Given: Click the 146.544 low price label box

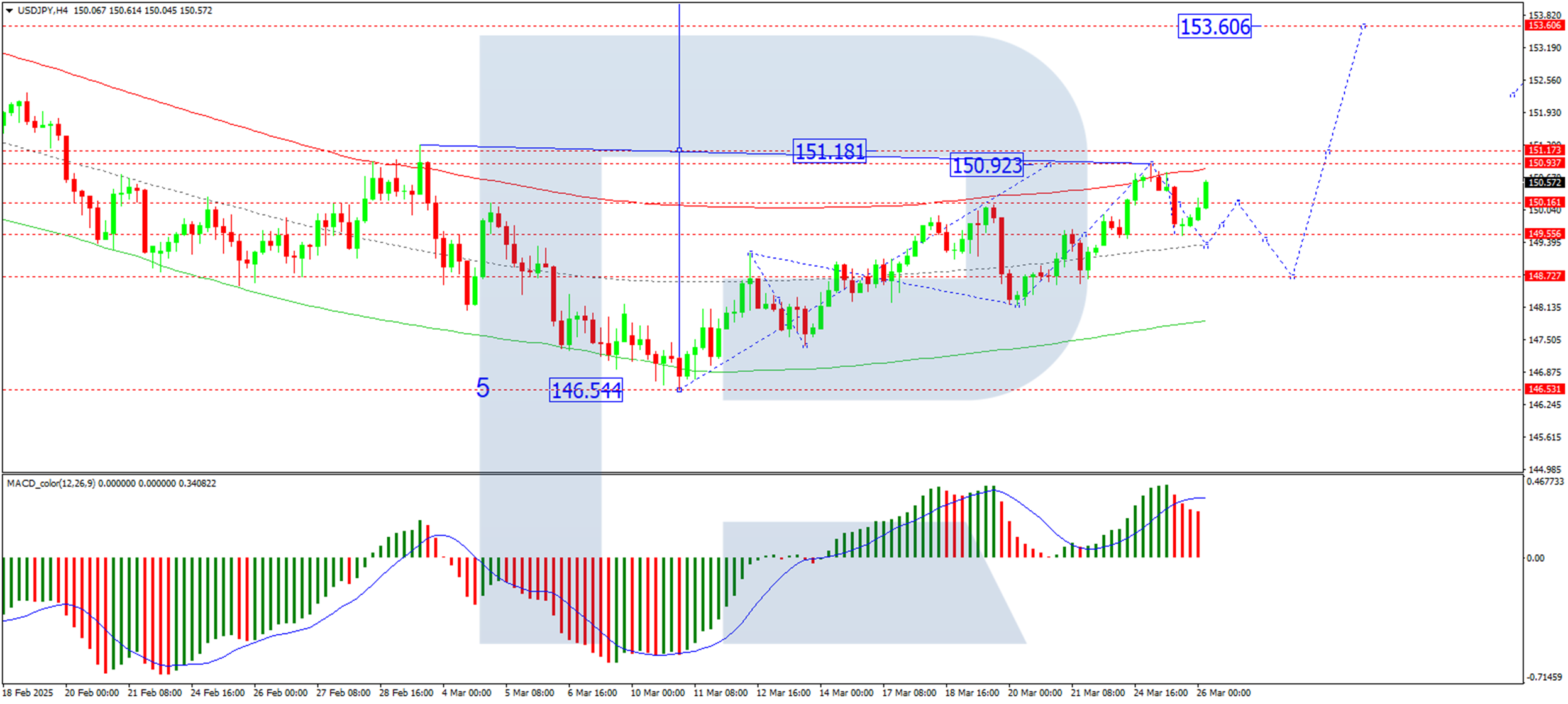Looking at the screenshot, I should 585,390.
